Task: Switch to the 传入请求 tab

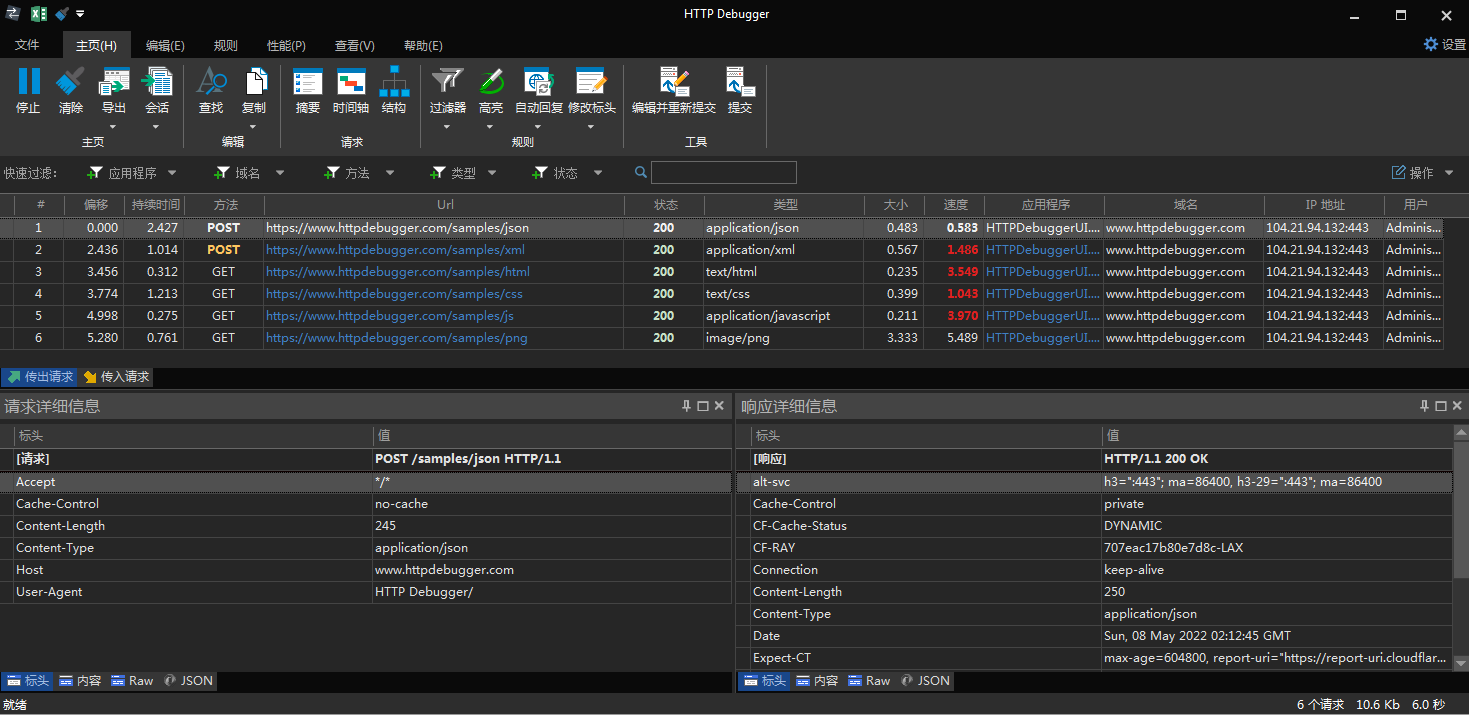Action: [116, 377]
